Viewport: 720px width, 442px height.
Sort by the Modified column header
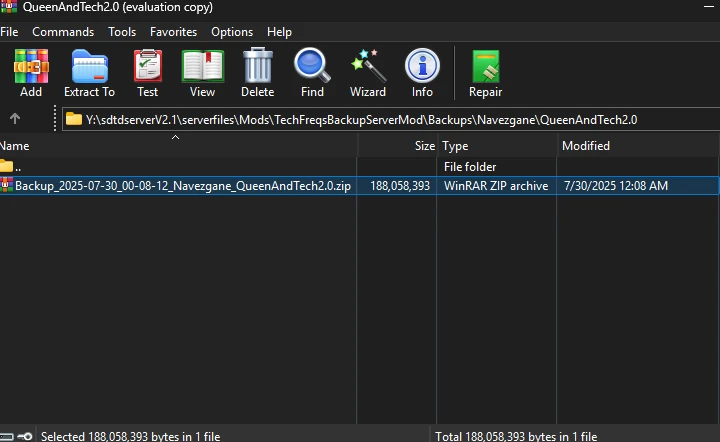[x=638, y=146]
